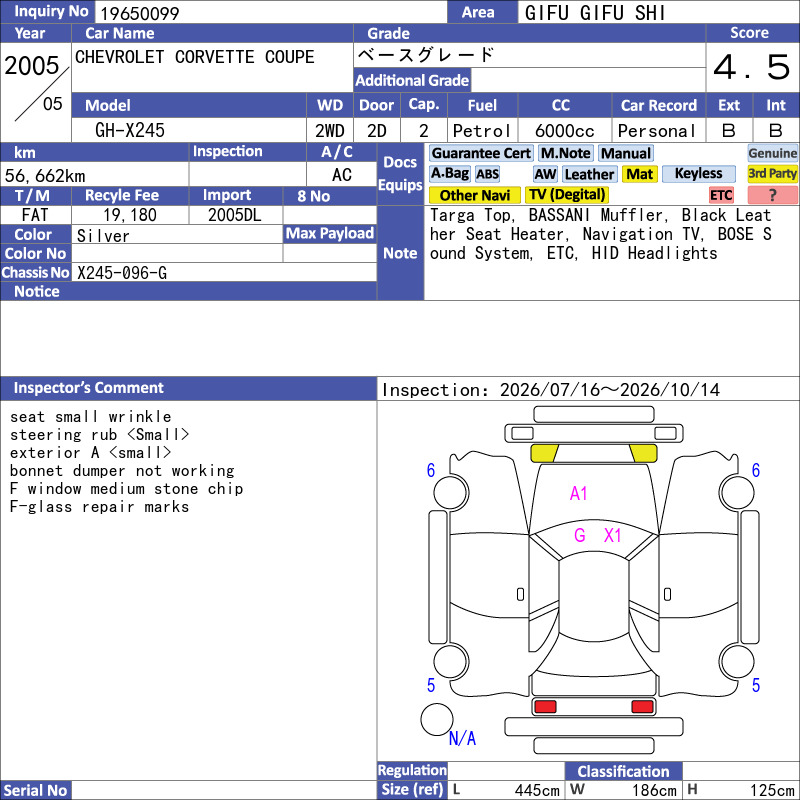Click the color value Silver
The width and height of the screenshot is (800, 800).
pos(103,236)
